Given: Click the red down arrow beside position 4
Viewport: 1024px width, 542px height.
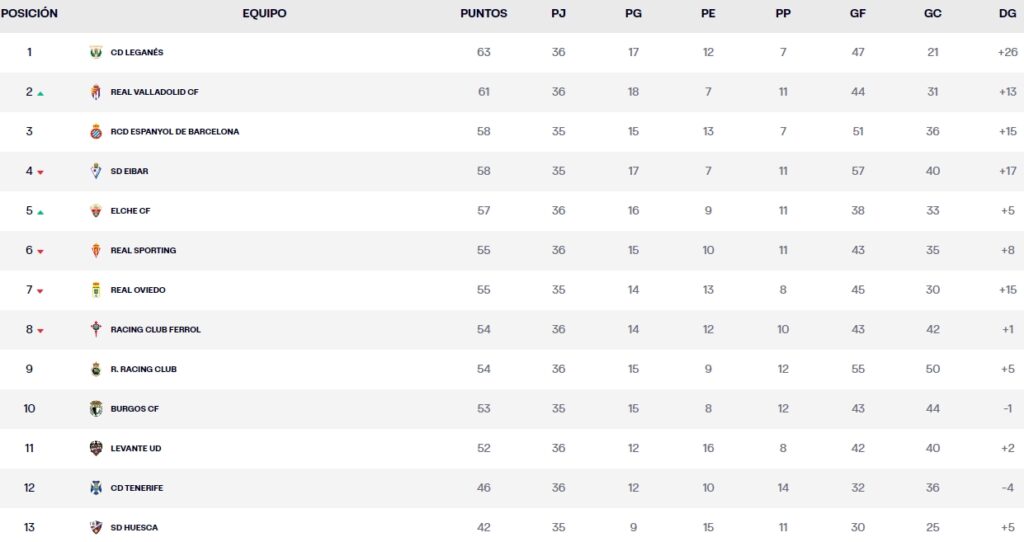Looking at the screenshot, I should tap(41, 172).
